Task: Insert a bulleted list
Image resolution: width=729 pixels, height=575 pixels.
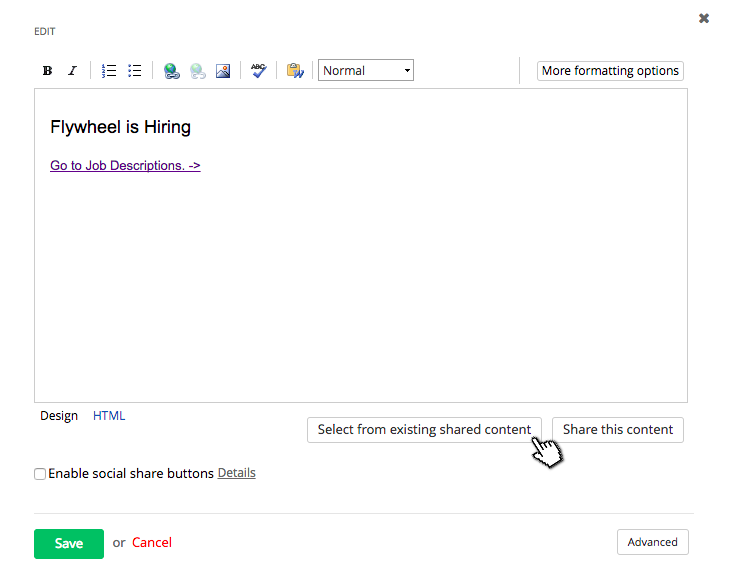Action: coord(135,71)
